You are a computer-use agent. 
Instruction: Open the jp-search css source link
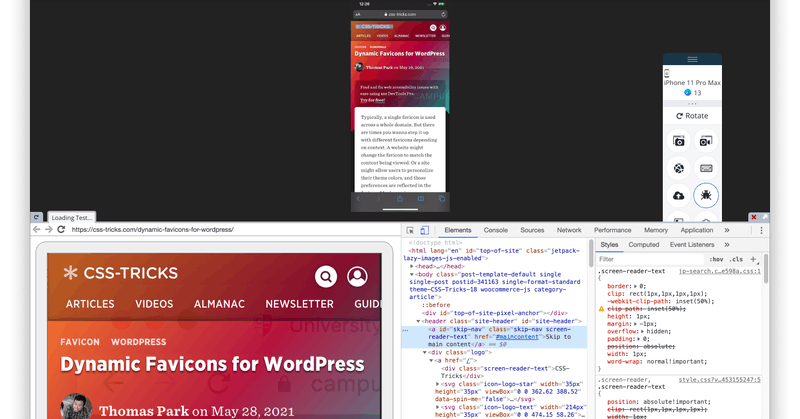tap(719, 271)
